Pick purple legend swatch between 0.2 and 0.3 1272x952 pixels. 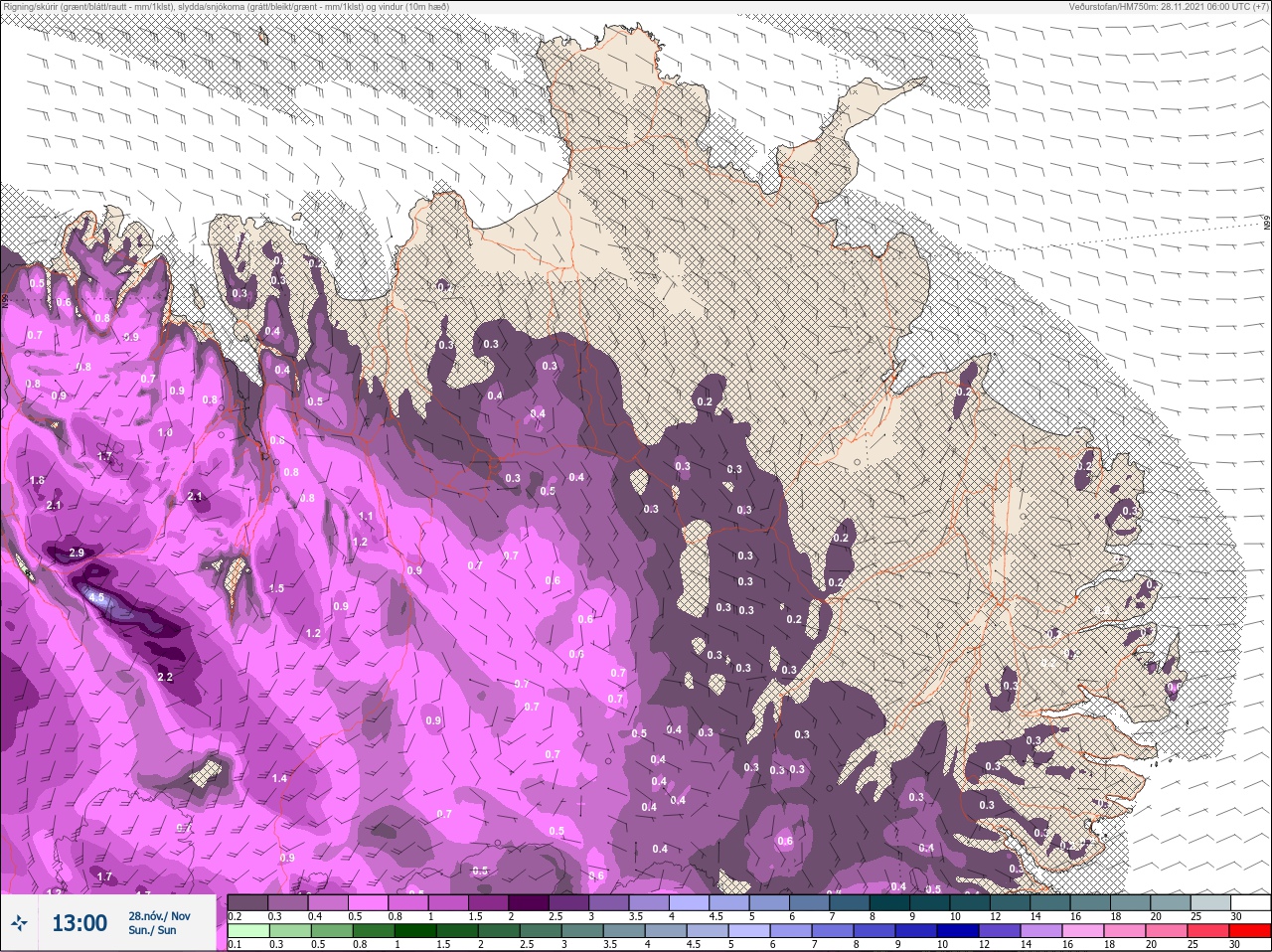click(247, 902)
